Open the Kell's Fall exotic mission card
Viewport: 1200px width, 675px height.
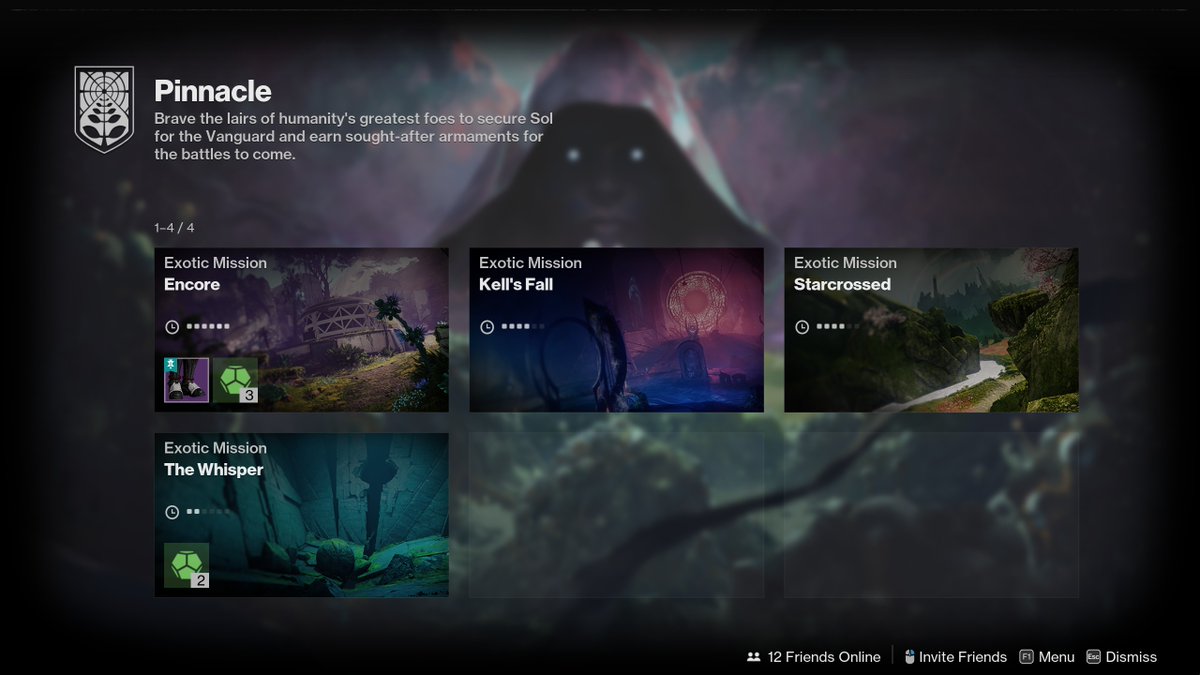[x=617, y=330]
